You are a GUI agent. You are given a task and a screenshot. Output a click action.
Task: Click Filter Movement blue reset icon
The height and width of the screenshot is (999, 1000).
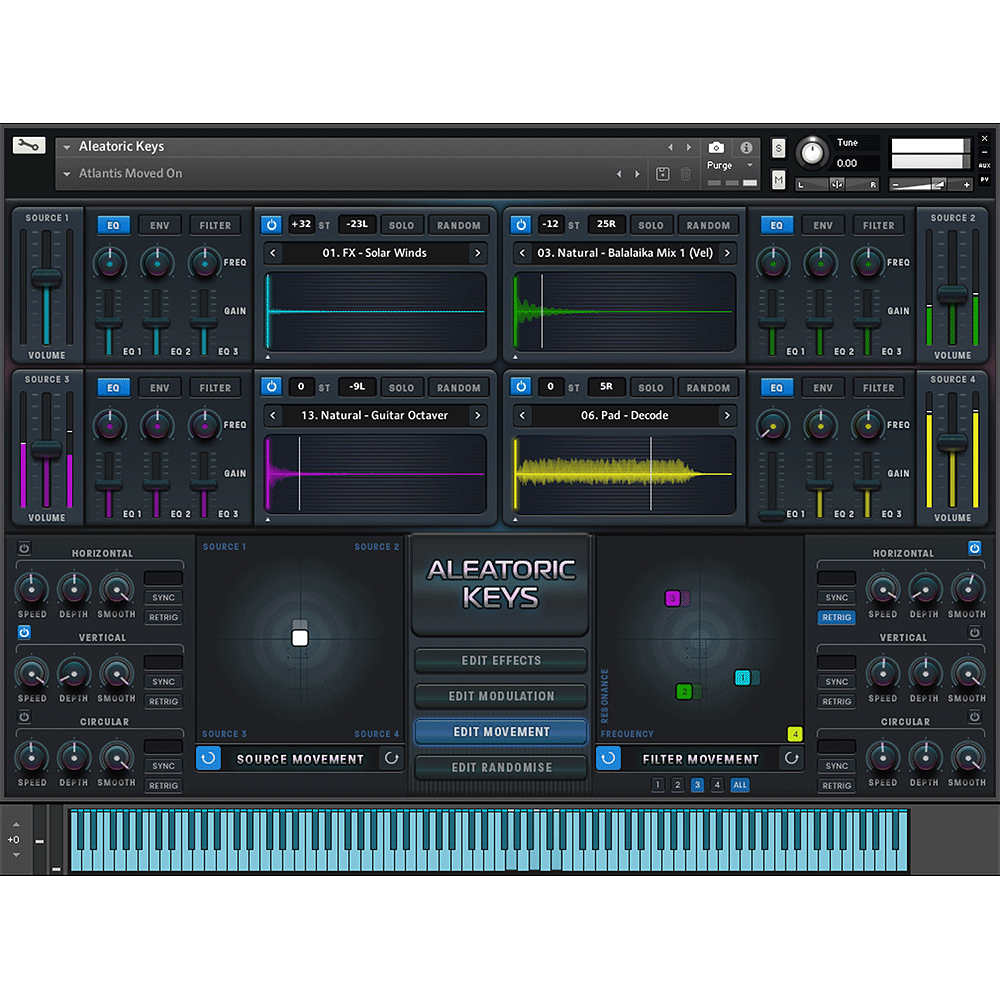coord(608,758)
